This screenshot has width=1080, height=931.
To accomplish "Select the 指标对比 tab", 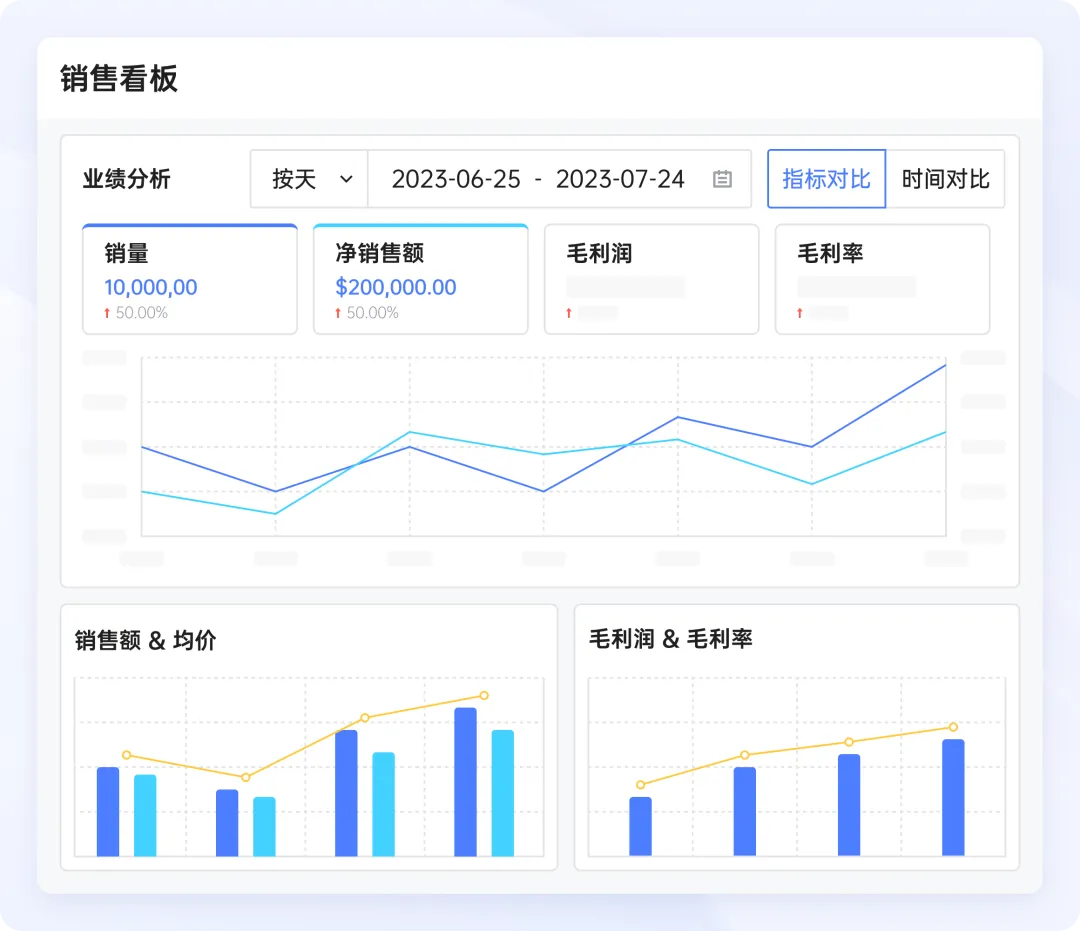I will [x=827, y=179].
